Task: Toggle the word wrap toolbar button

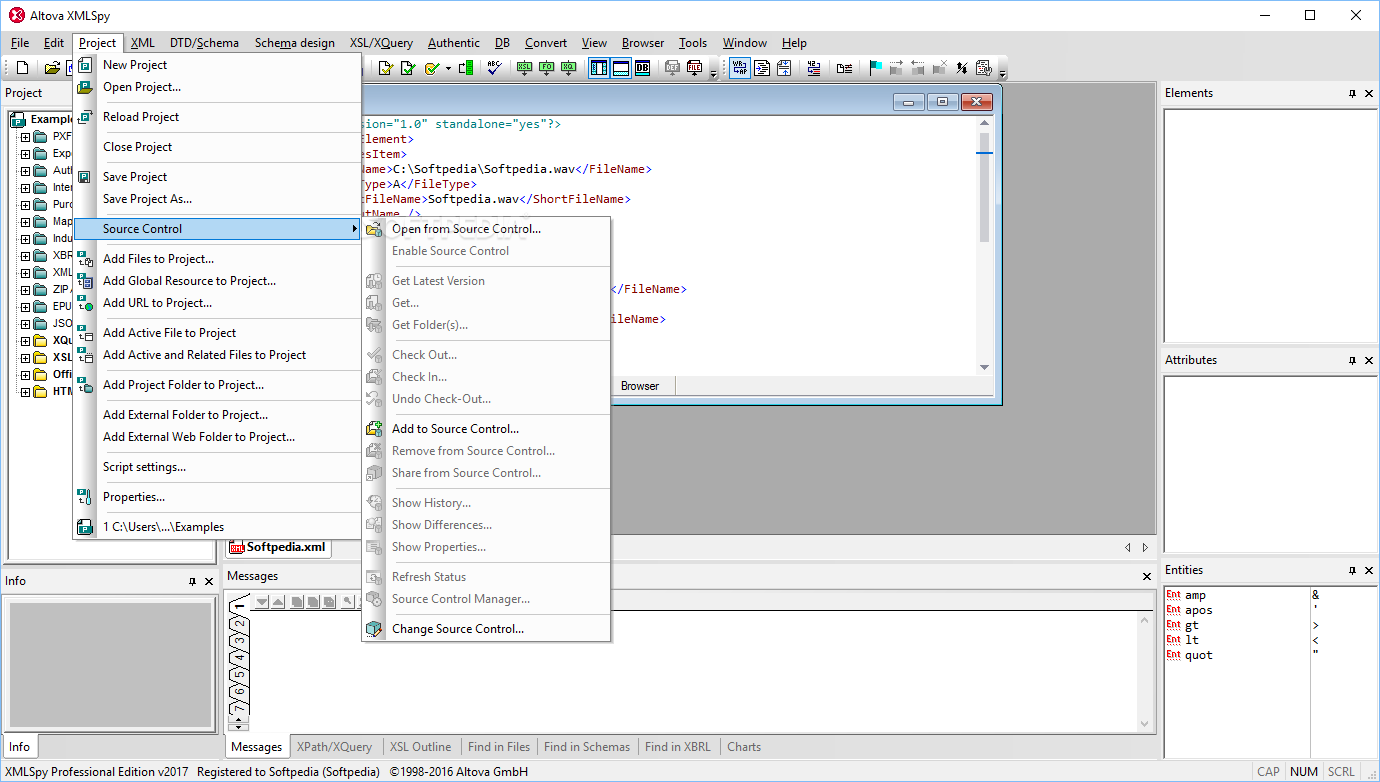Action: click(x=739, y=68)
